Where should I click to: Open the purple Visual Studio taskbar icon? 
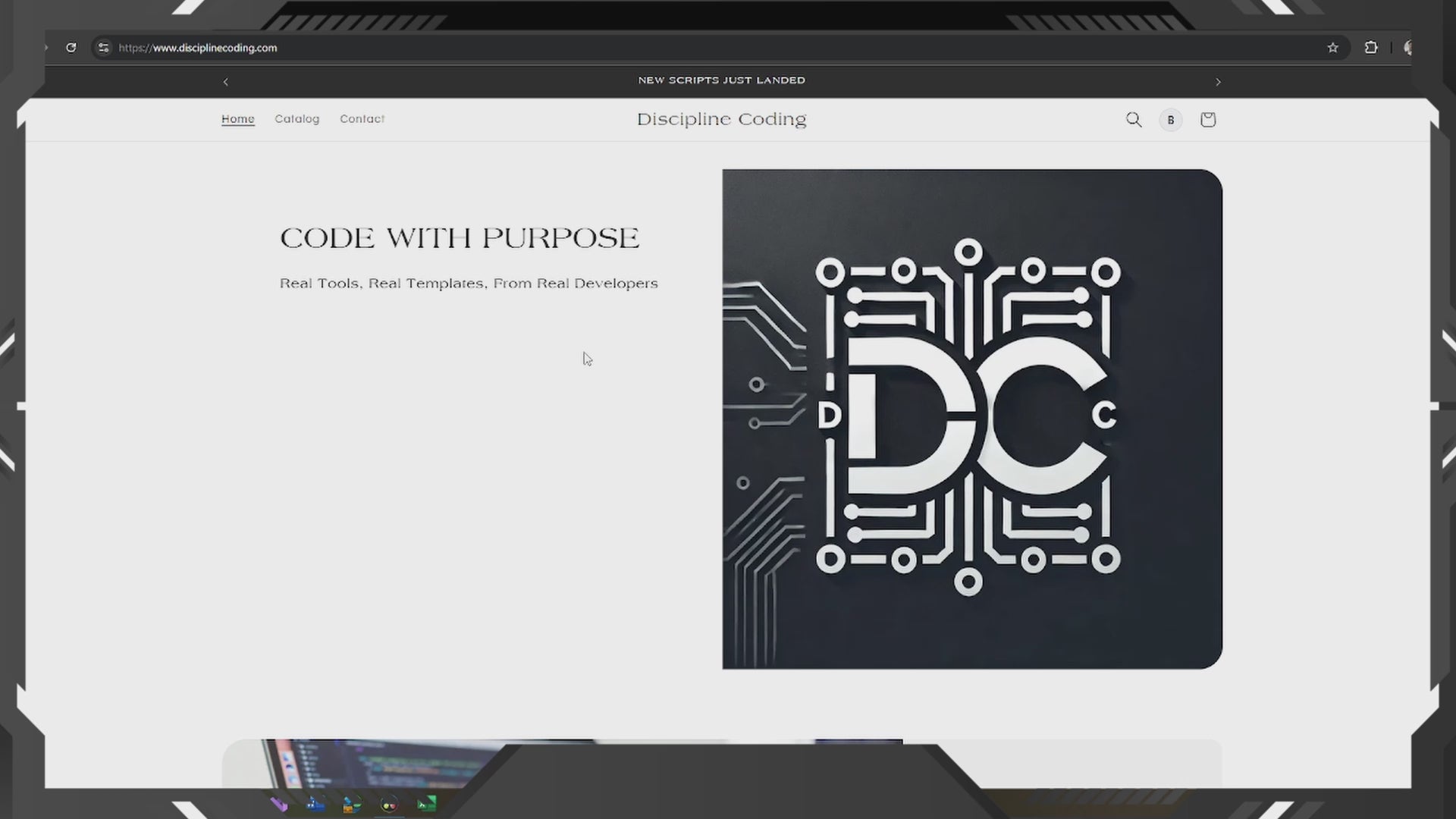279,805
